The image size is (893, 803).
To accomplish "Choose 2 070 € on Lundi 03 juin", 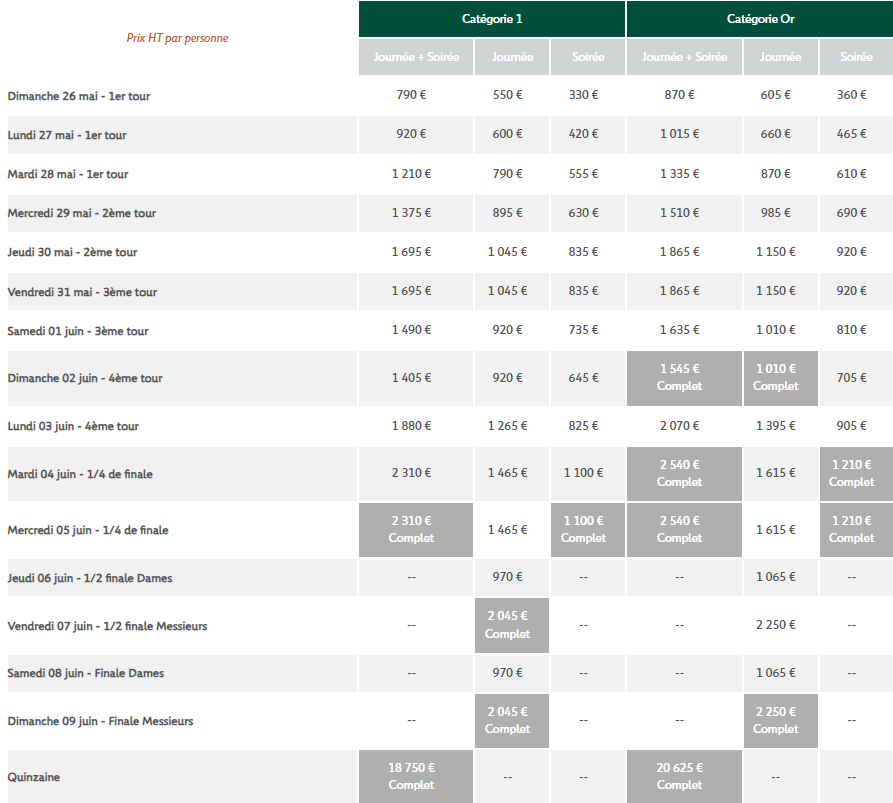I will [679, 426].
